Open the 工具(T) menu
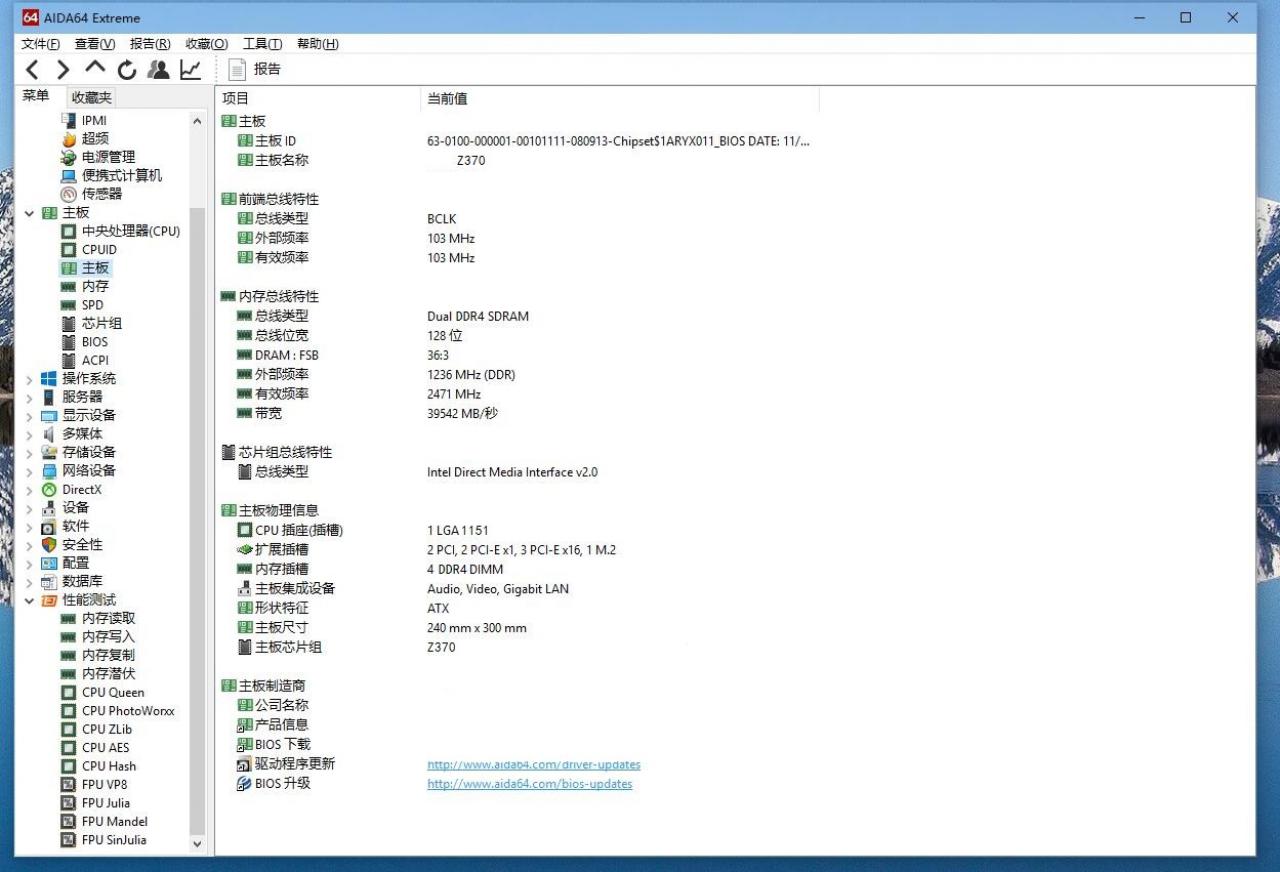The width and height of the screenshot is (1280, 872). [x=262, y=44]
